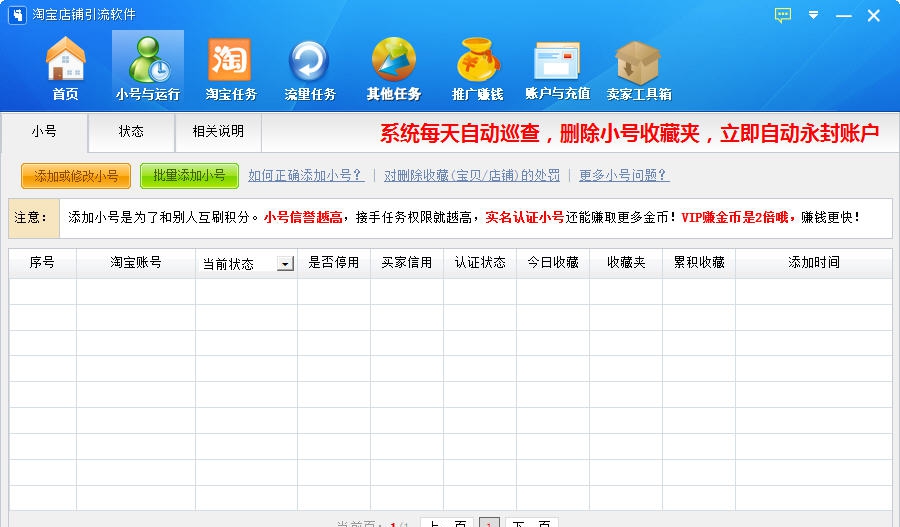The height and width of the screenshot is (527, 900).
Task: Click the app logo in title bar
Action: pyautogui.click(x=17, y=15)
